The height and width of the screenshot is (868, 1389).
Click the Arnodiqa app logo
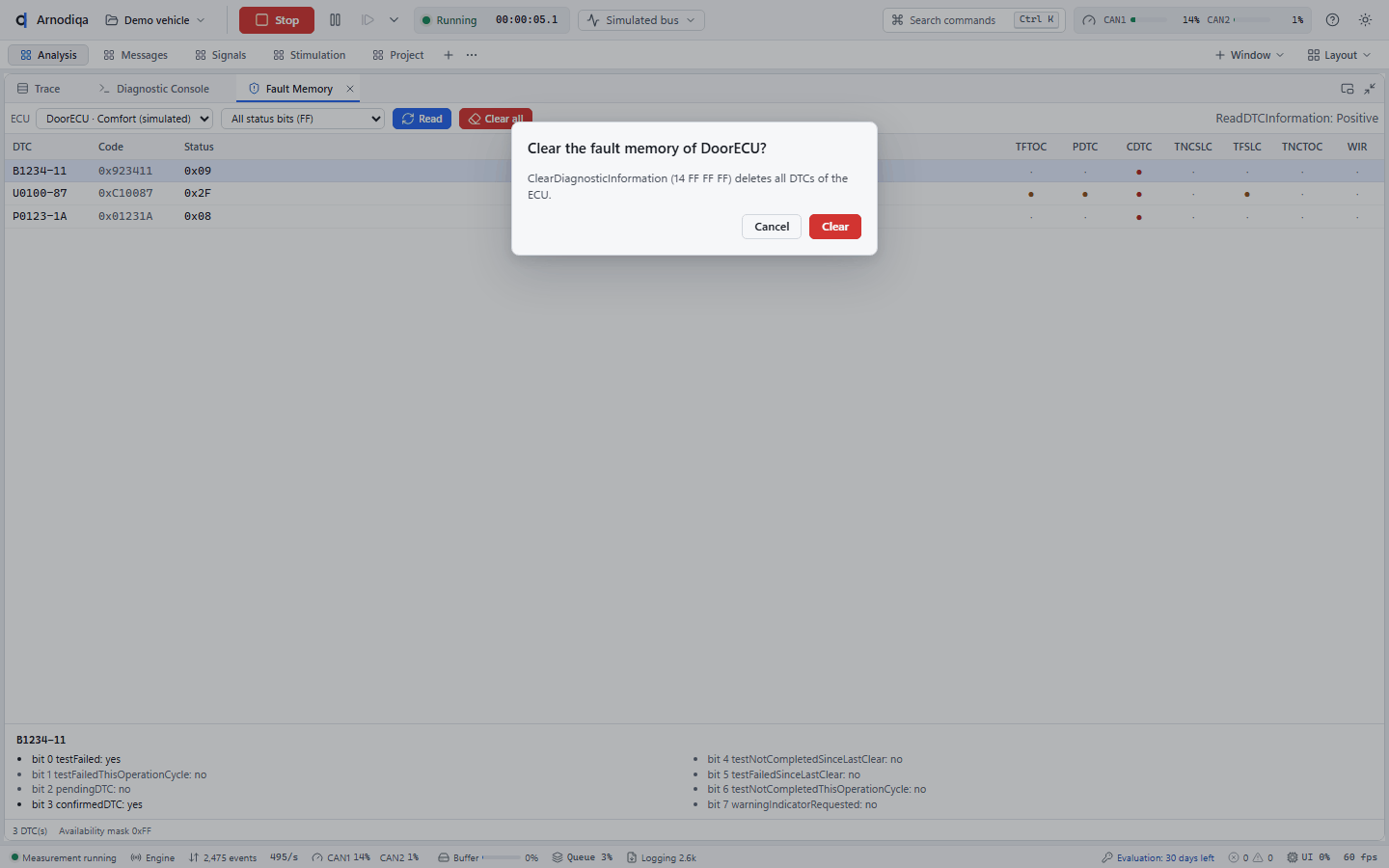(x=21, y=20)
